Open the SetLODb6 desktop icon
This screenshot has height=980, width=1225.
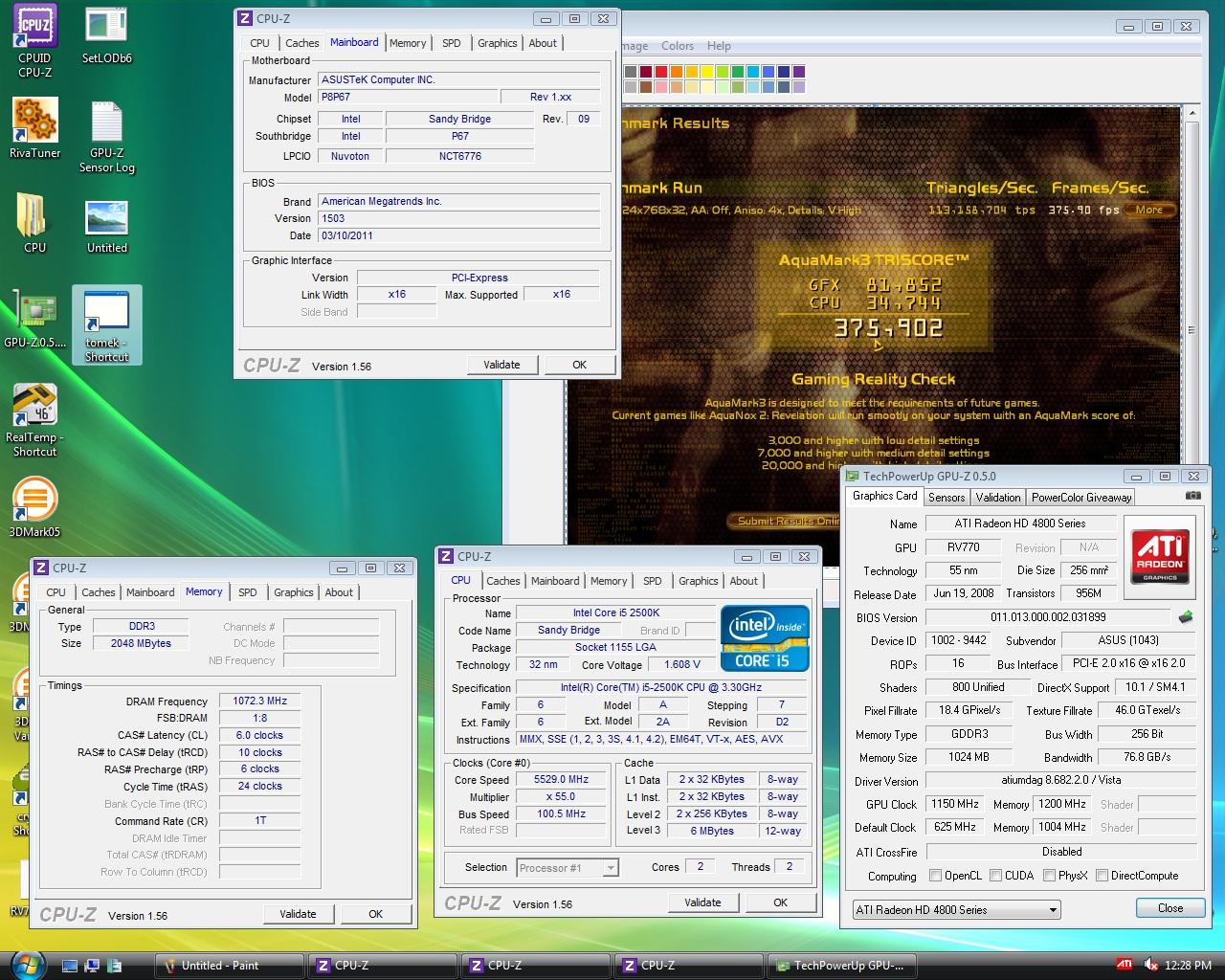106,36
